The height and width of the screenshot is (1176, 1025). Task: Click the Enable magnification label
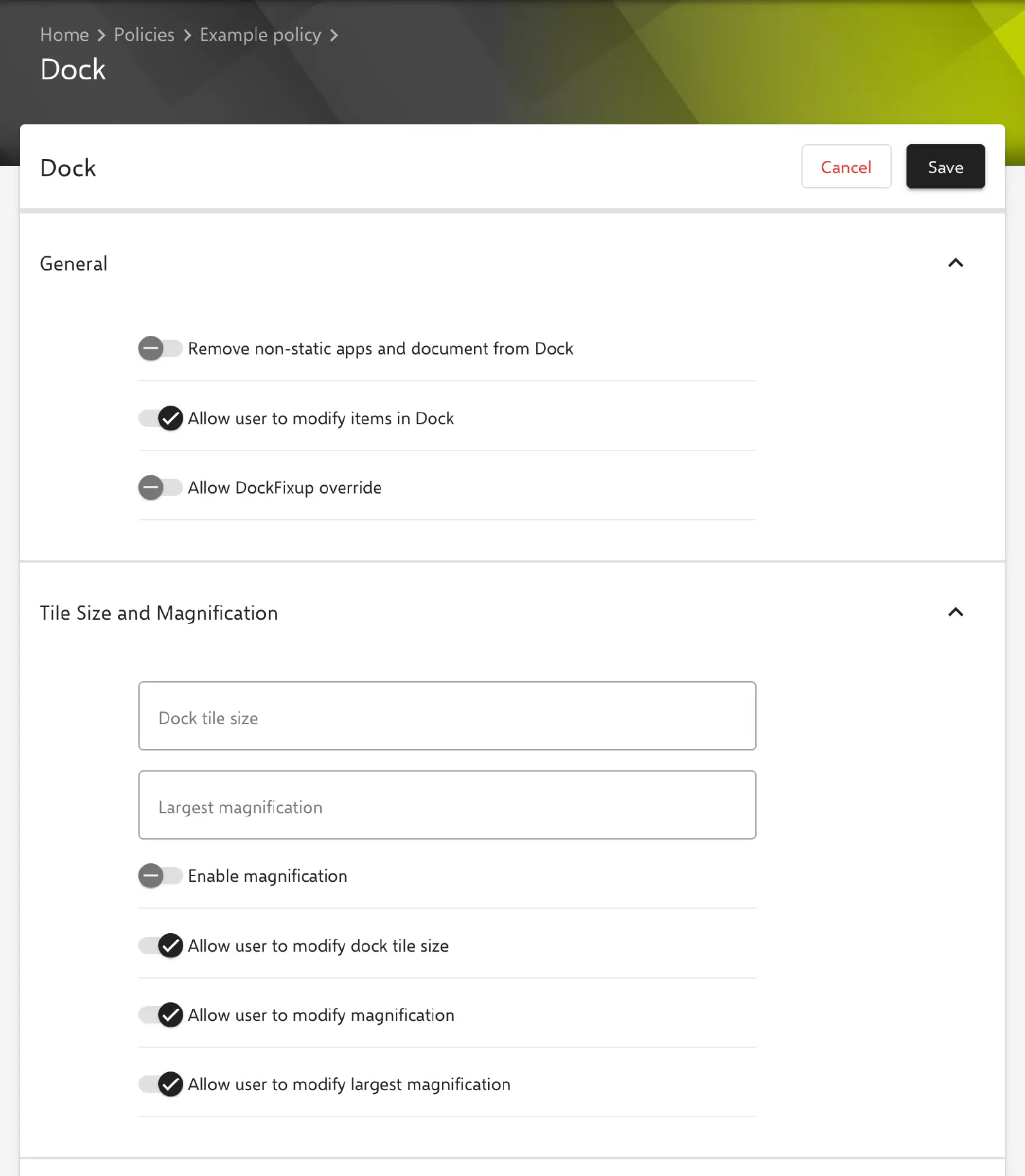coord(267,876)
